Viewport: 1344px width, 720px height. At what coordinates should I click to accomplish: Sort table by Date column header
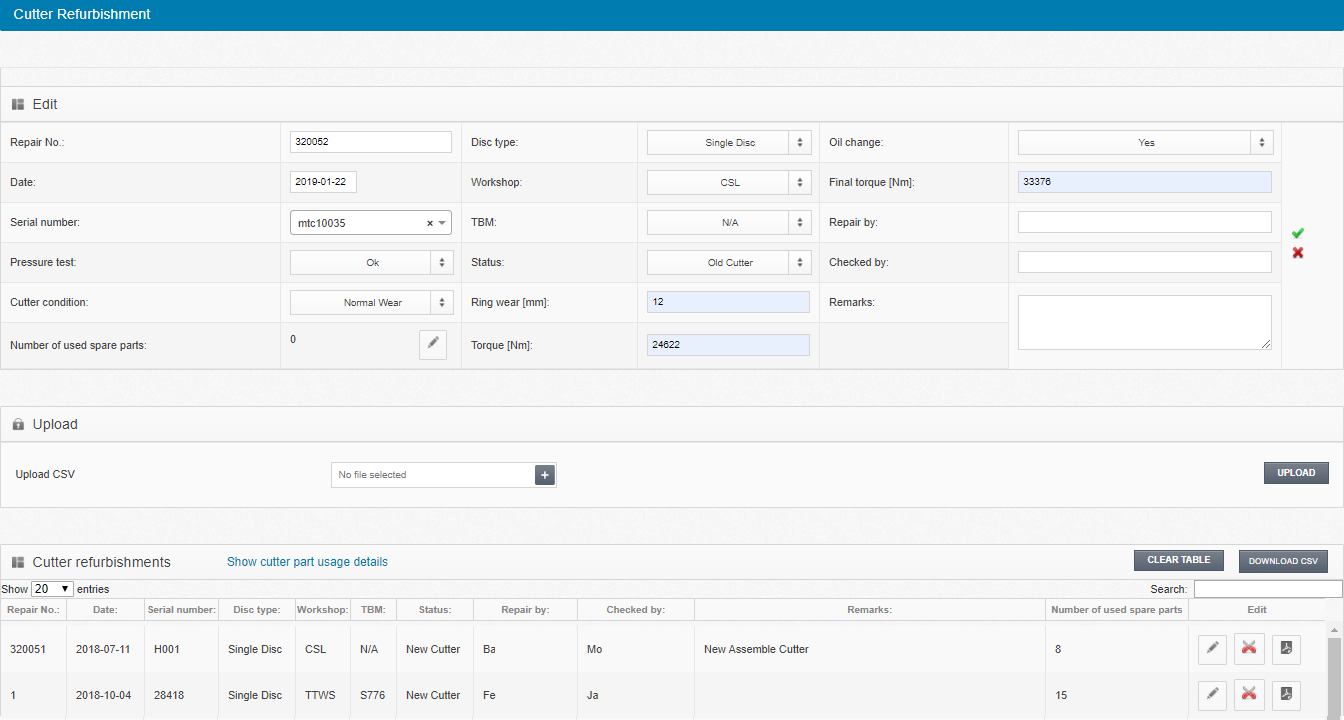104,609
